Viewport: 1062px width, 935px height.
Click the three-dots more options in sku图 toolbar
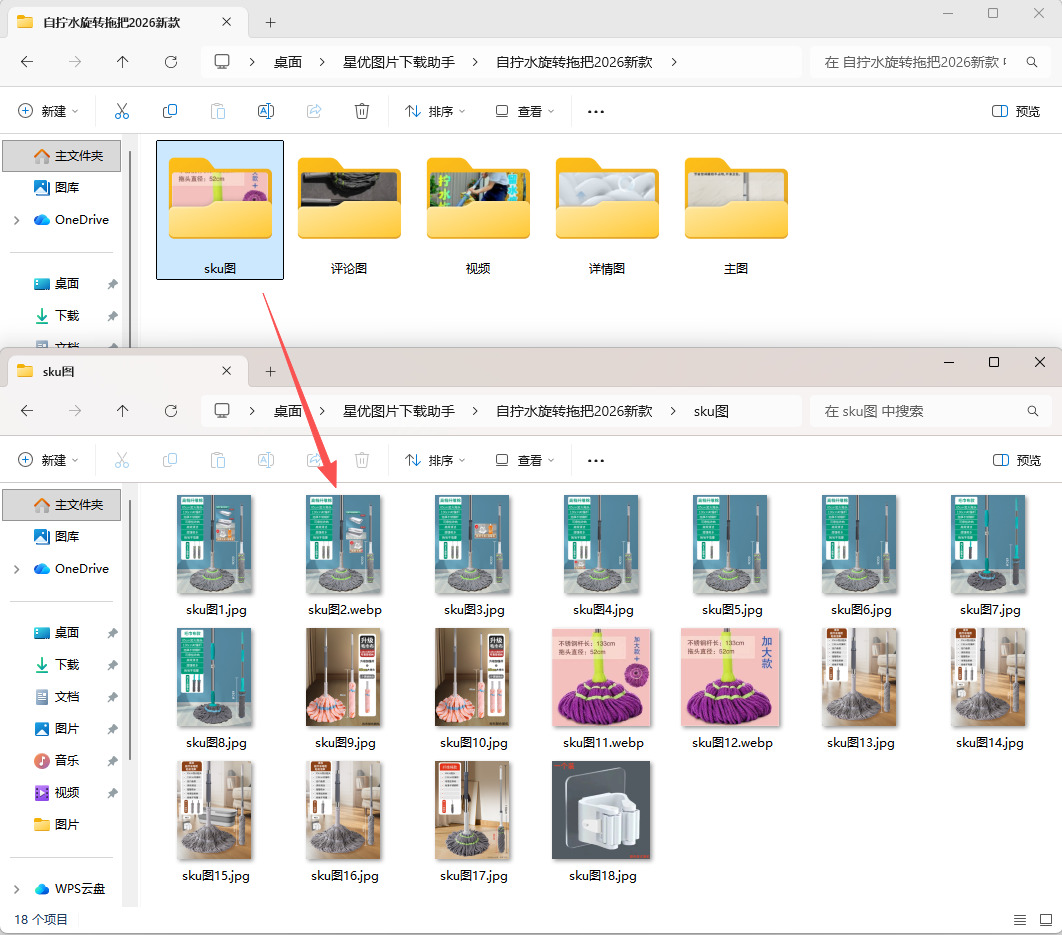pos(595,460)
